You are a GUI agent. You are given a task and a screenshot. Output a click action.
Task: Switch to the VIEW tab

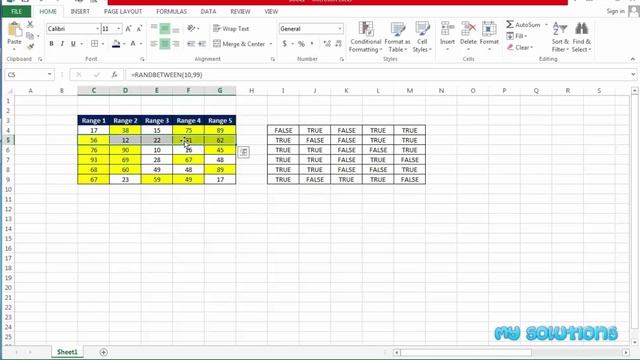coord(271,11)
